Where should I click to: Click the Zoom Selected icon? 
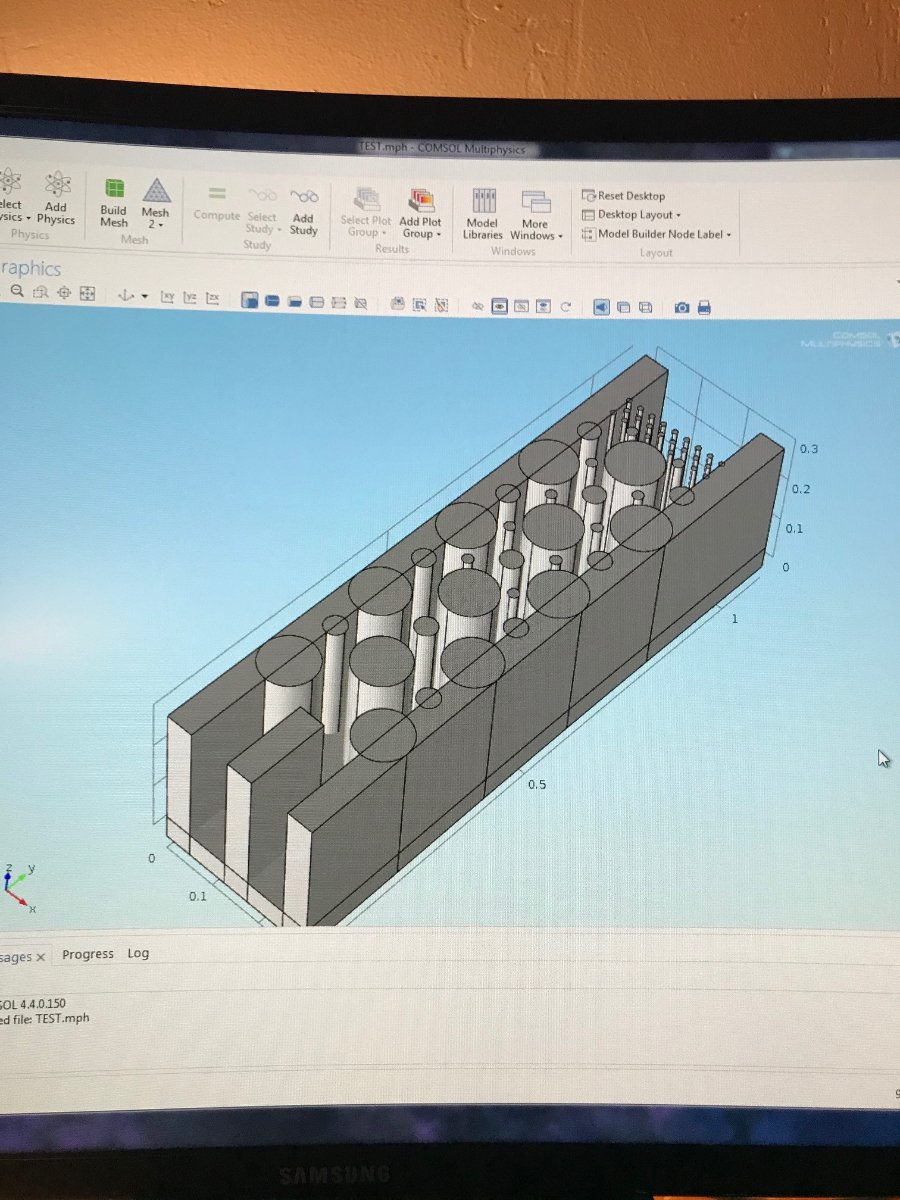click(64, 293)
